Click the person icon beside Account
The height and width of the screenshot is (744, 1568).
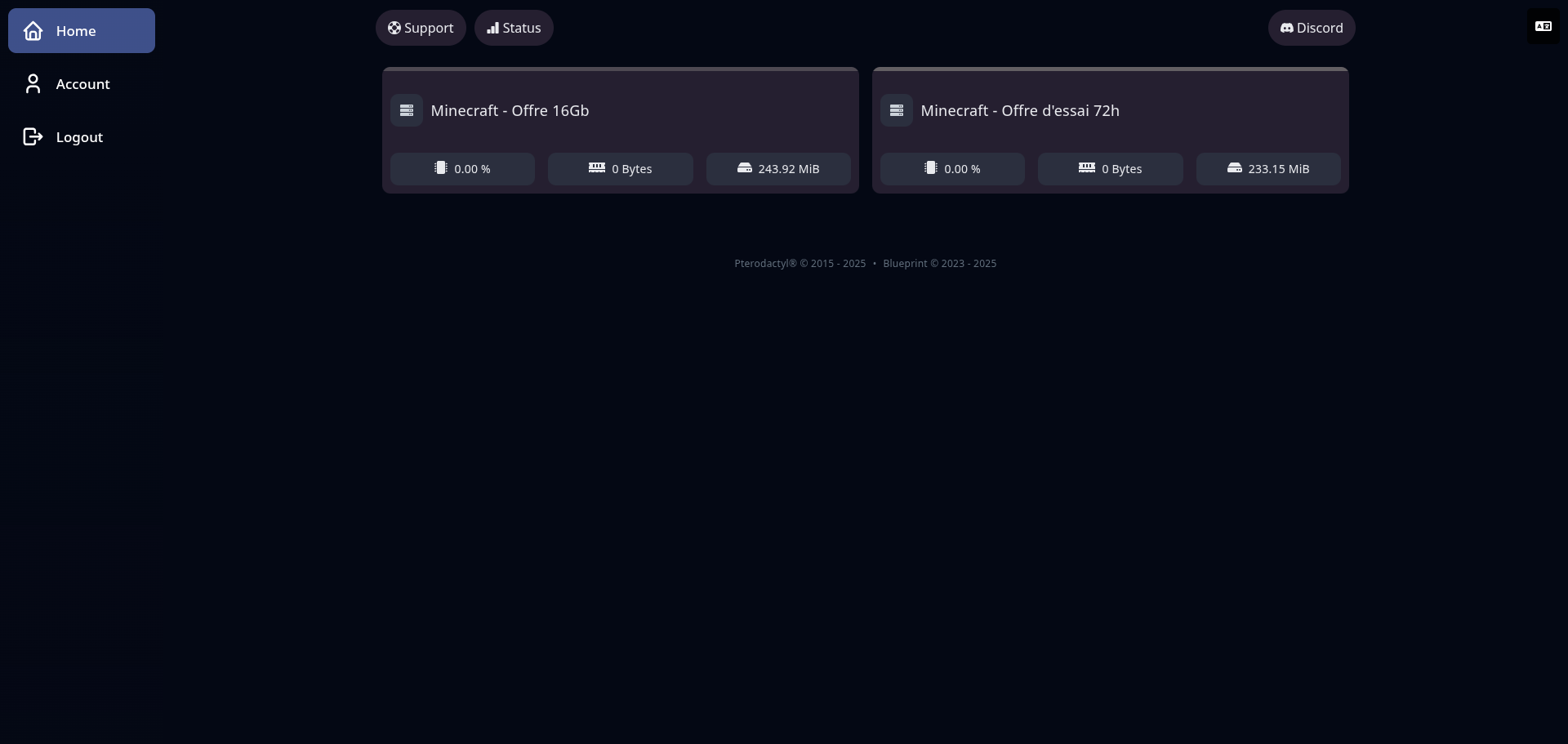33,83
